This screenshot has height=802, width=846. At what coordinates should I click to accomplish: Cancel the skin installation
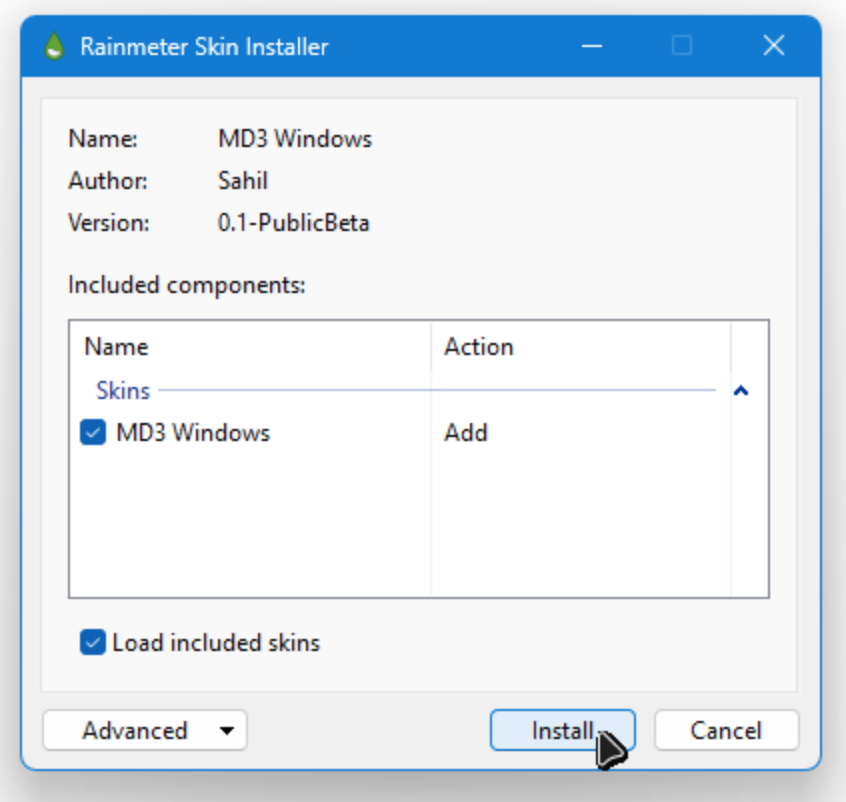coord(726,730)
